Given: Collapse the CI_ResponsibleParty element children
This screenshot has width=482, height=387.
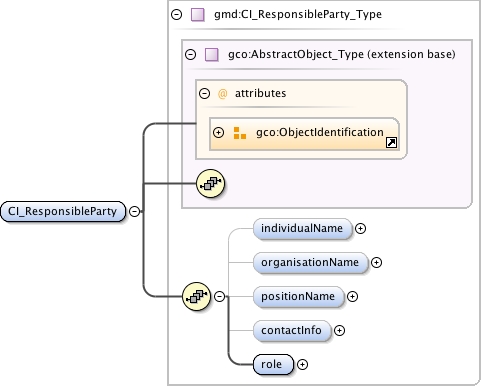Looking at the screenshot, I should point(134,211).
